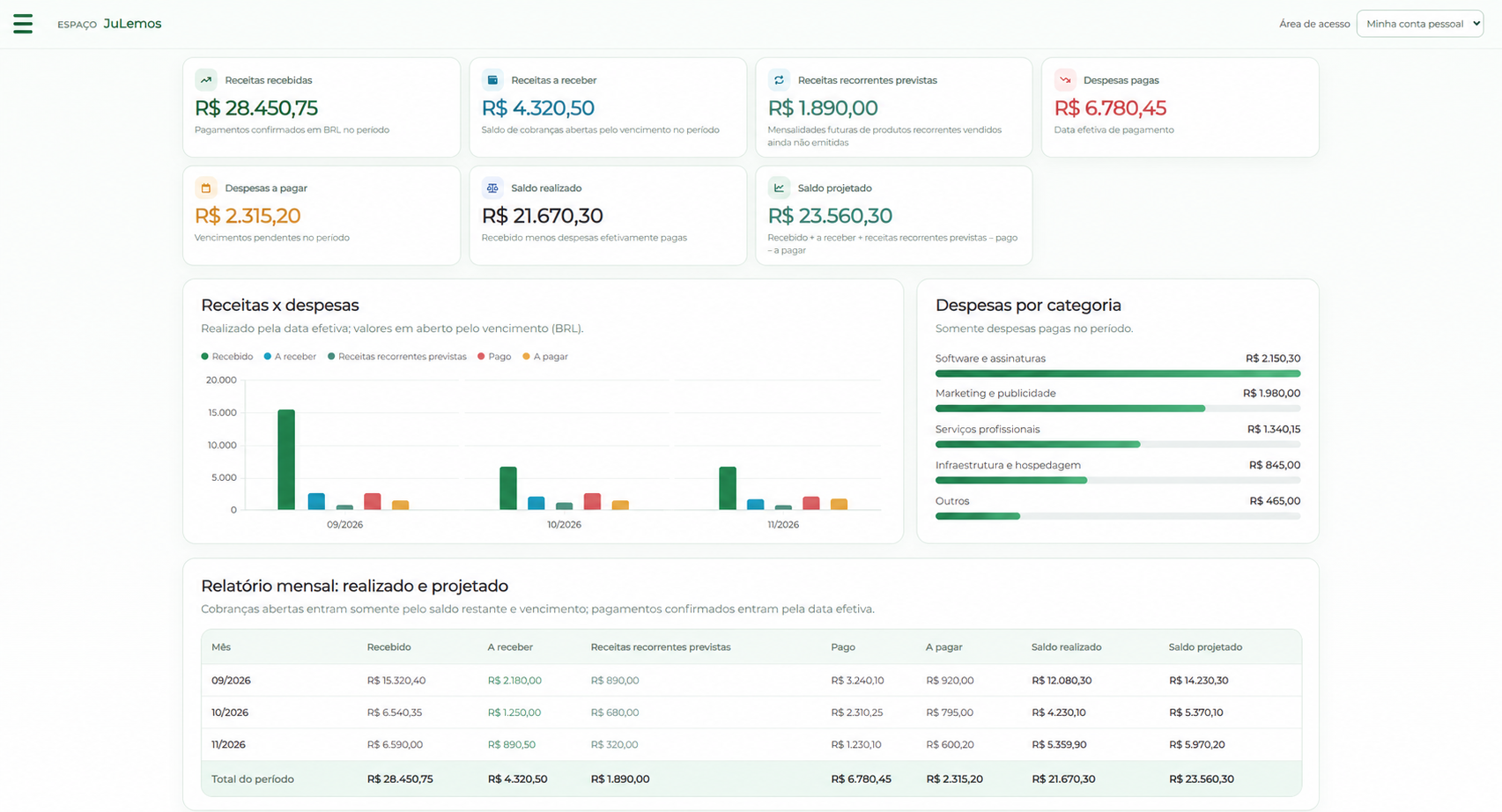Click the Receitas recebidas trend-up icon
This screenshot has width=1502, height=812.
206,80
